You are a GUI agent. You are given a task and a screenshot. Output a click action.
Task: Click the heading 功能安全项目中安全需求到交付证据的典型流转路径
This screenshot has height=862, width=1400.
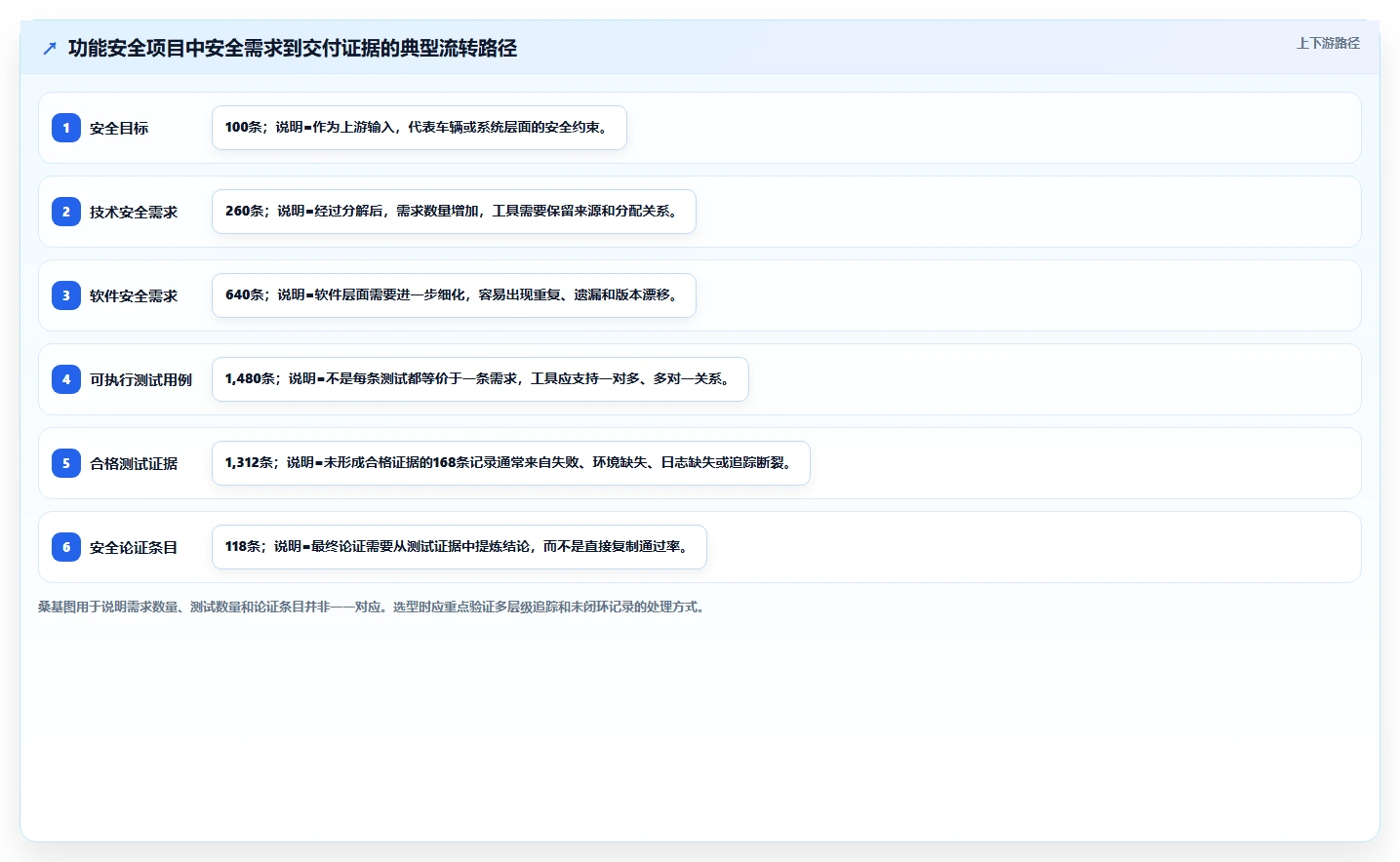coord(293,48)
